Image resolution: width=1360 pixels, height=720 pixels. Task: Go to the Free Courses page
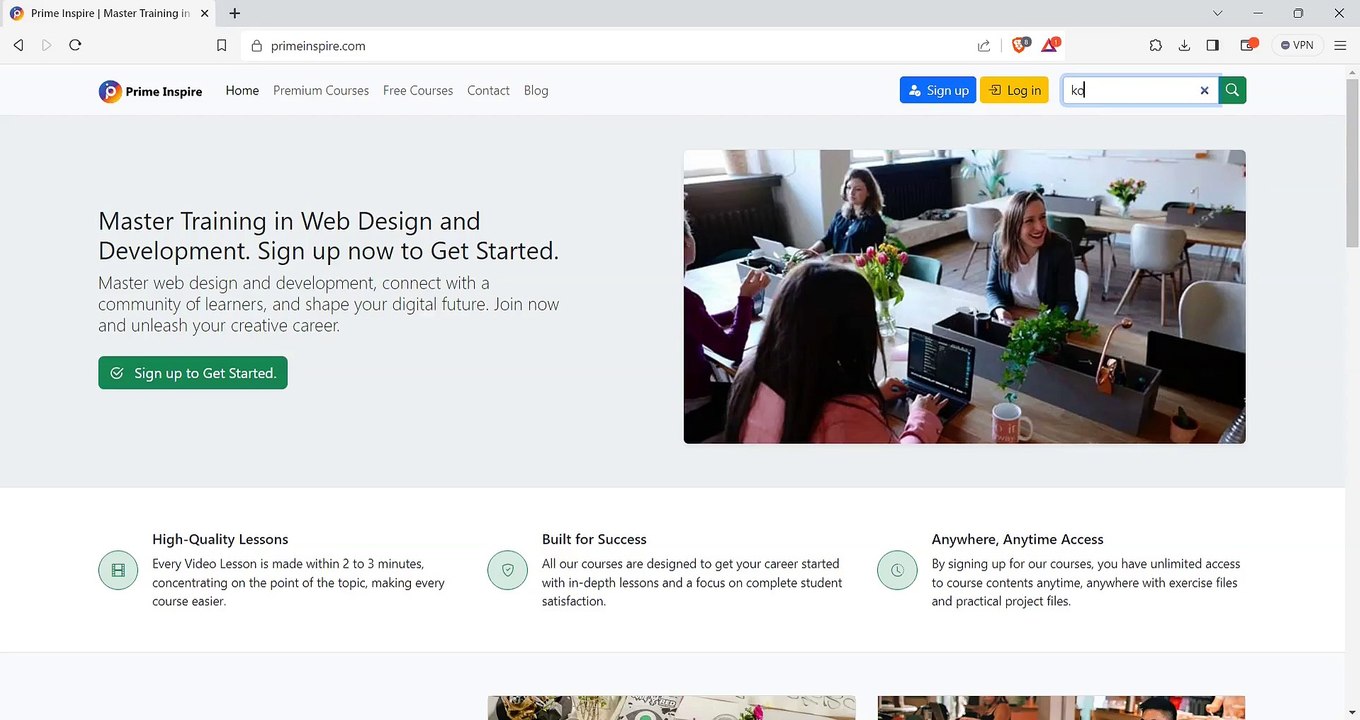pyautogui.click(x=418, y=90)
